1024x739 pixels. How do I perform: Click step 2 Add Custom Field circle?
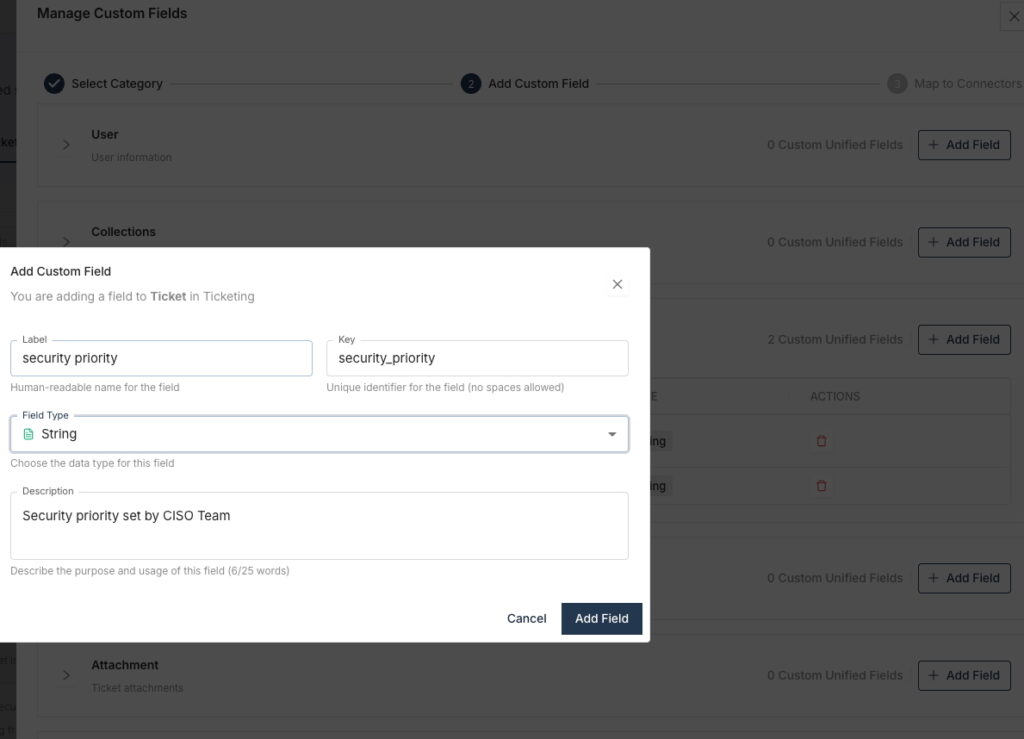[x=470, y=84]
